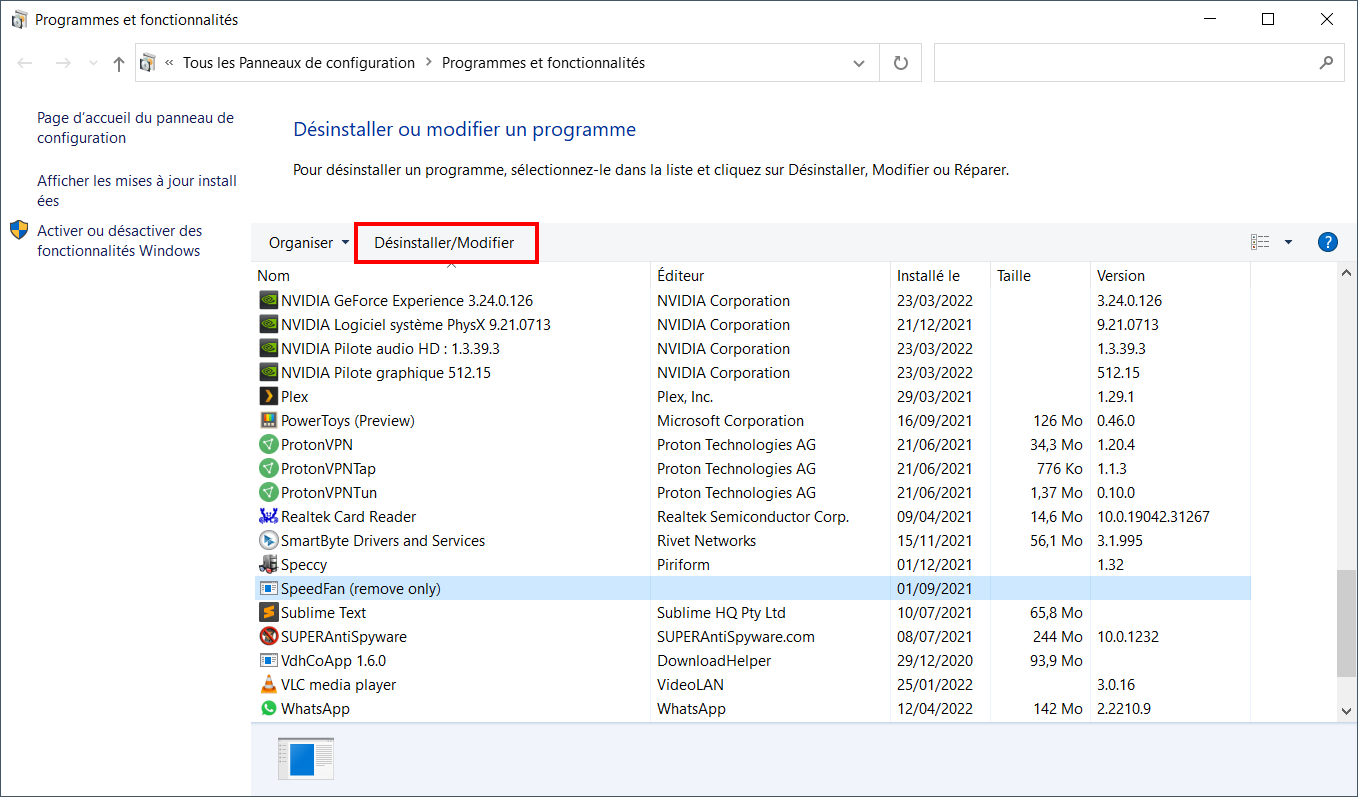Viewport: 1358px width, 797px height.
Task: Select the DownloadHelper publisher cell
Action: [x=714, y=661]
